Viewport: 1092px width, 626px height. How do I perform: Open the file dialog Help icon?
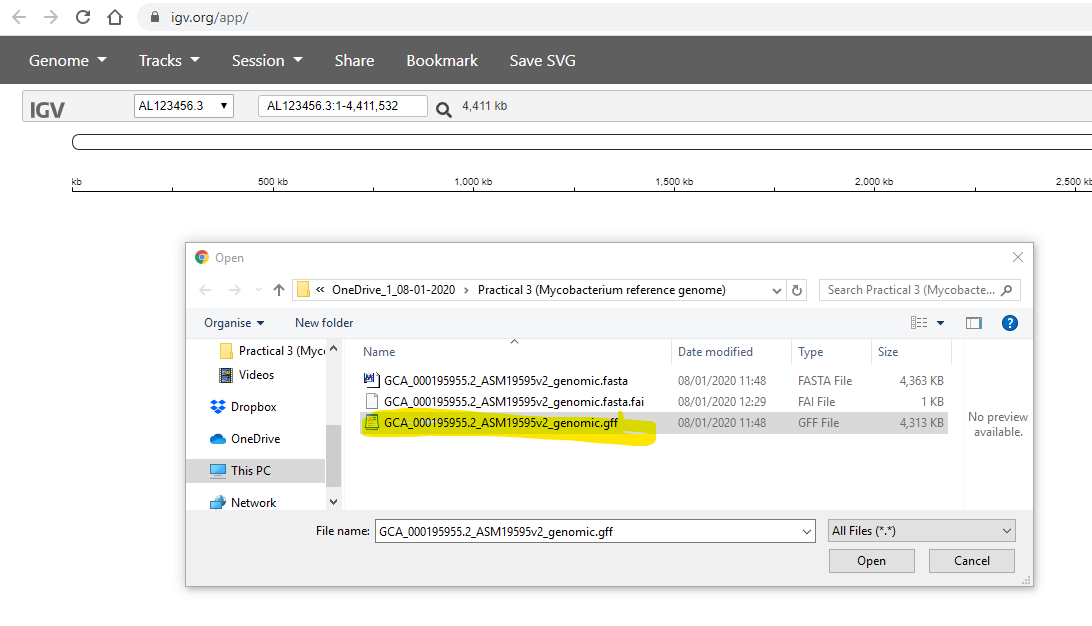coord(1009,323)
